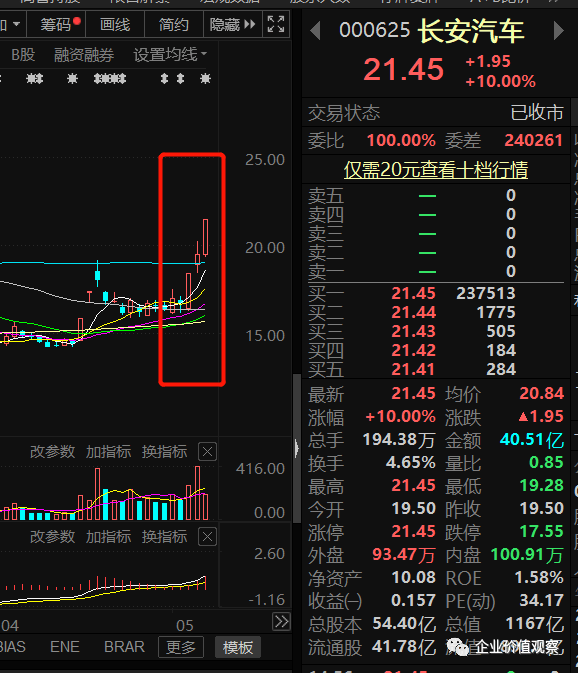Switch to the ENE indicator tab
Viewport: 578px width, 673px height.
tap(65, 646)
